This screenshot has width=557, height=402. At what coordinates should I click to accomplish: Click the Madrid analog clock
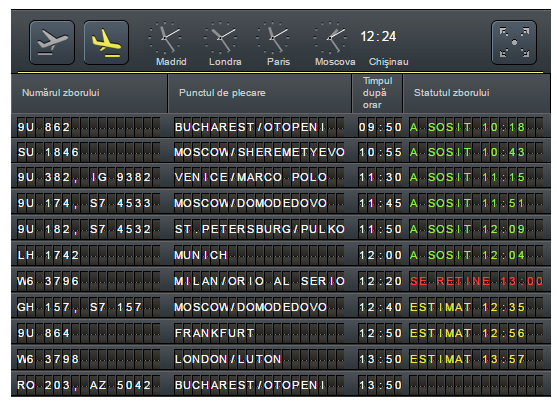(165, 37)
